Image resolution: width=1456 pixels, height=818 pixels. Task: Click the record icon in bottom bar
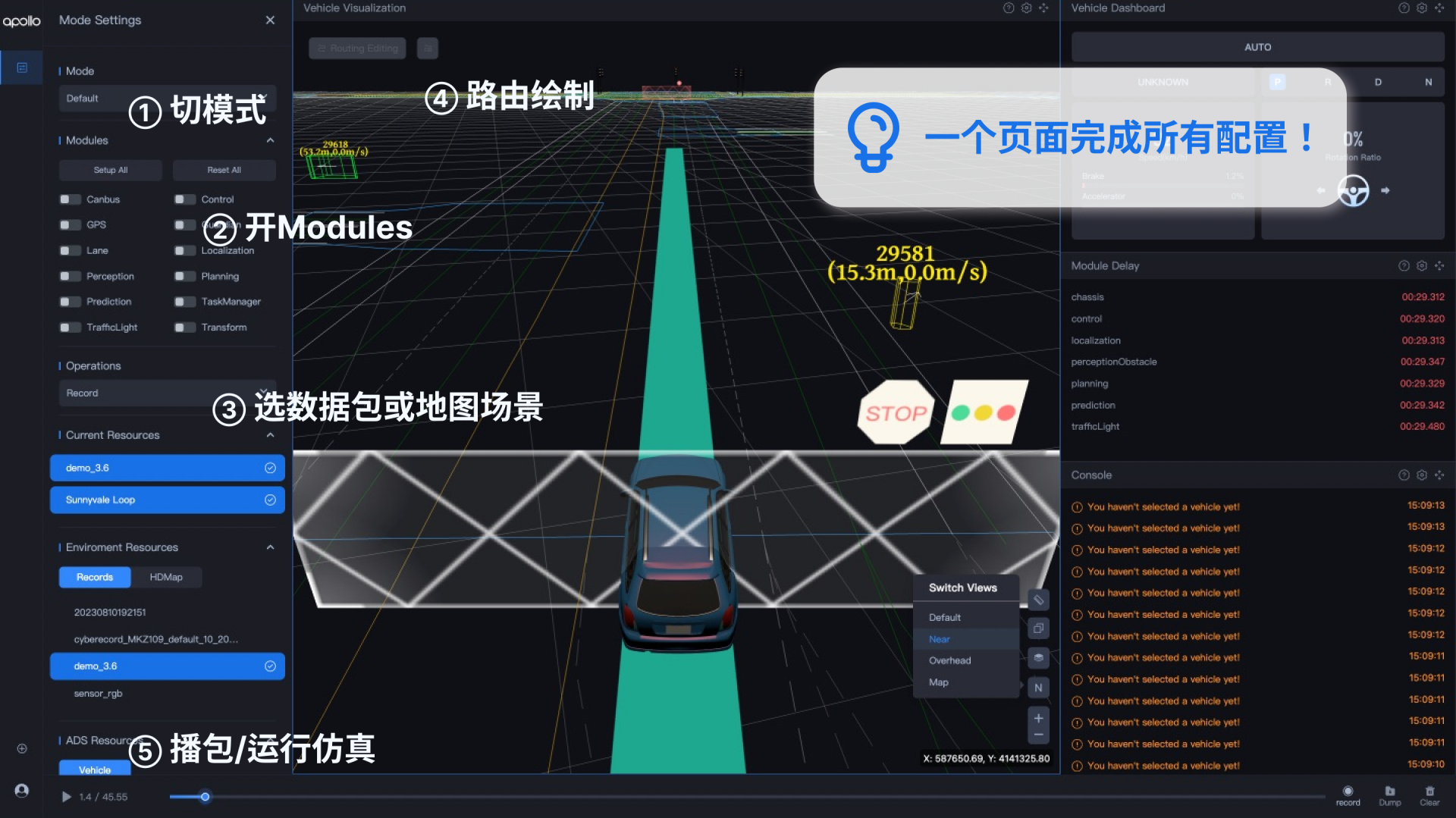point(1348,791)
